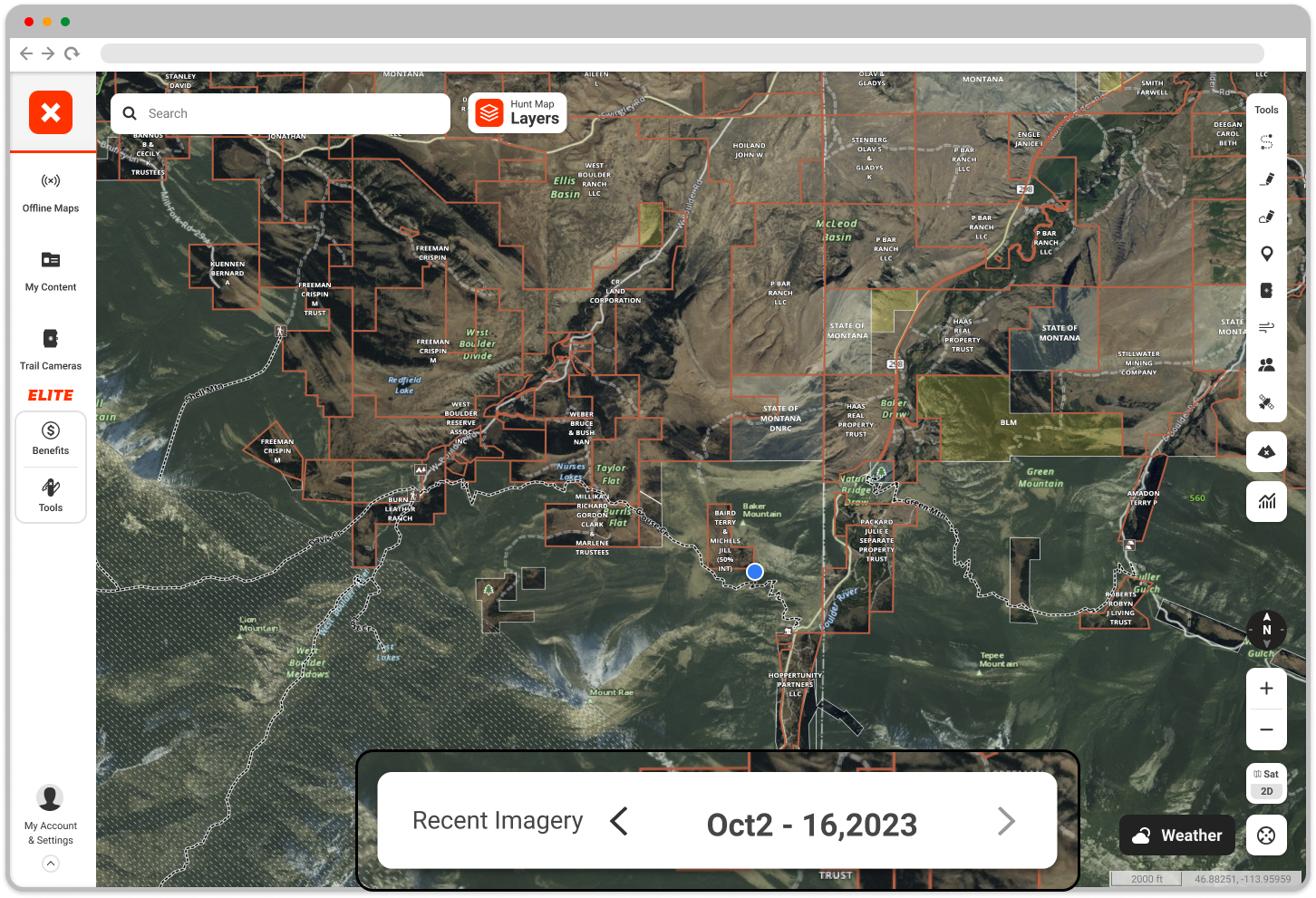Click the browser back arrow
Screen dimensions: 1316x898
click(x=26, y=53)
